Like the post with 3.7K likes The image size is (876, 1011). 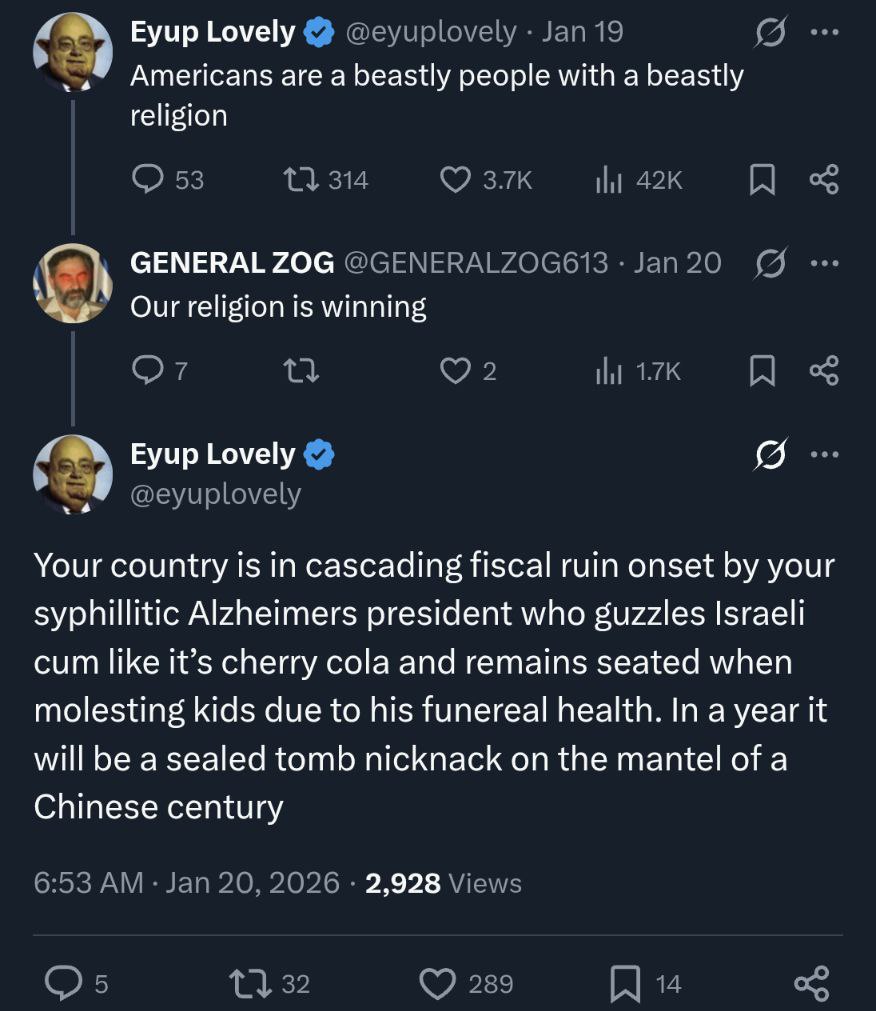pyautogui.click(x=456, y=179)
